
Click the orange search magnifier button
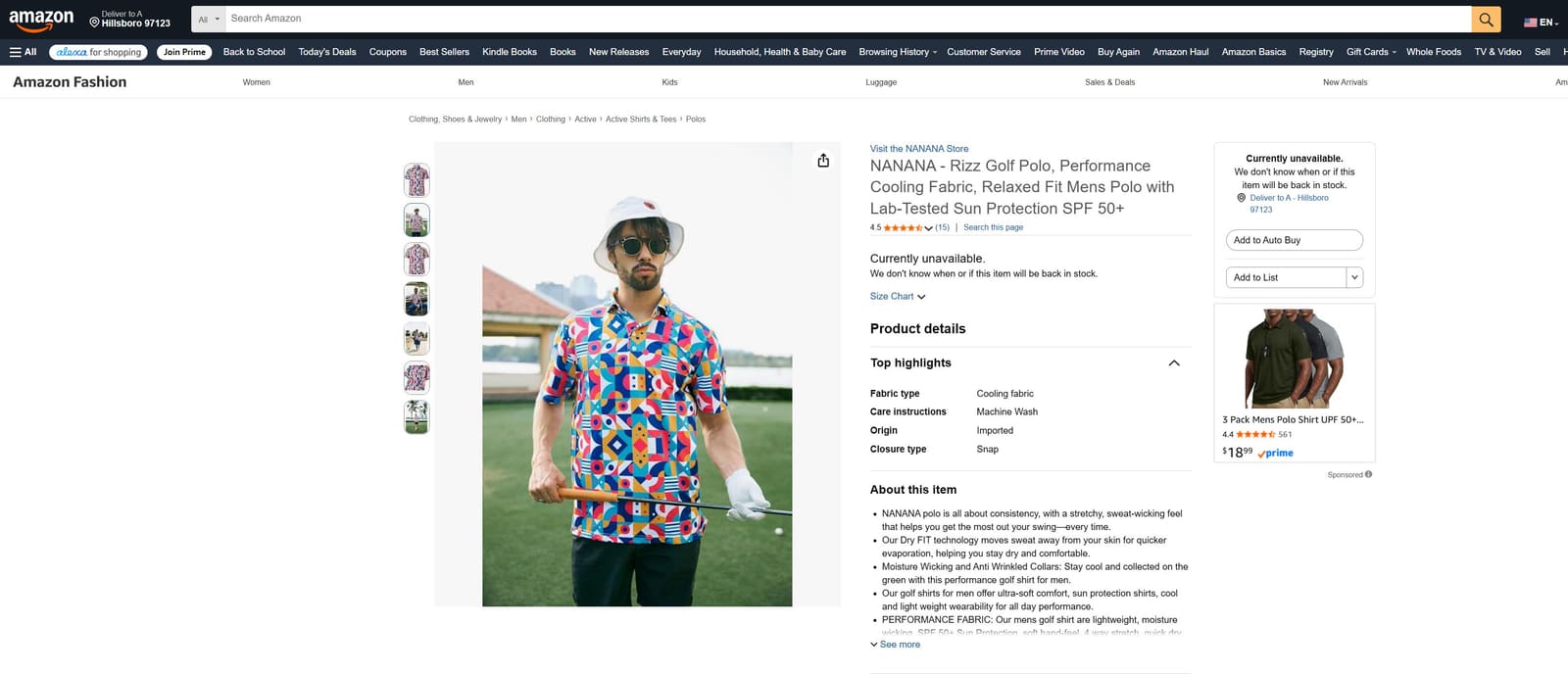1486,19
